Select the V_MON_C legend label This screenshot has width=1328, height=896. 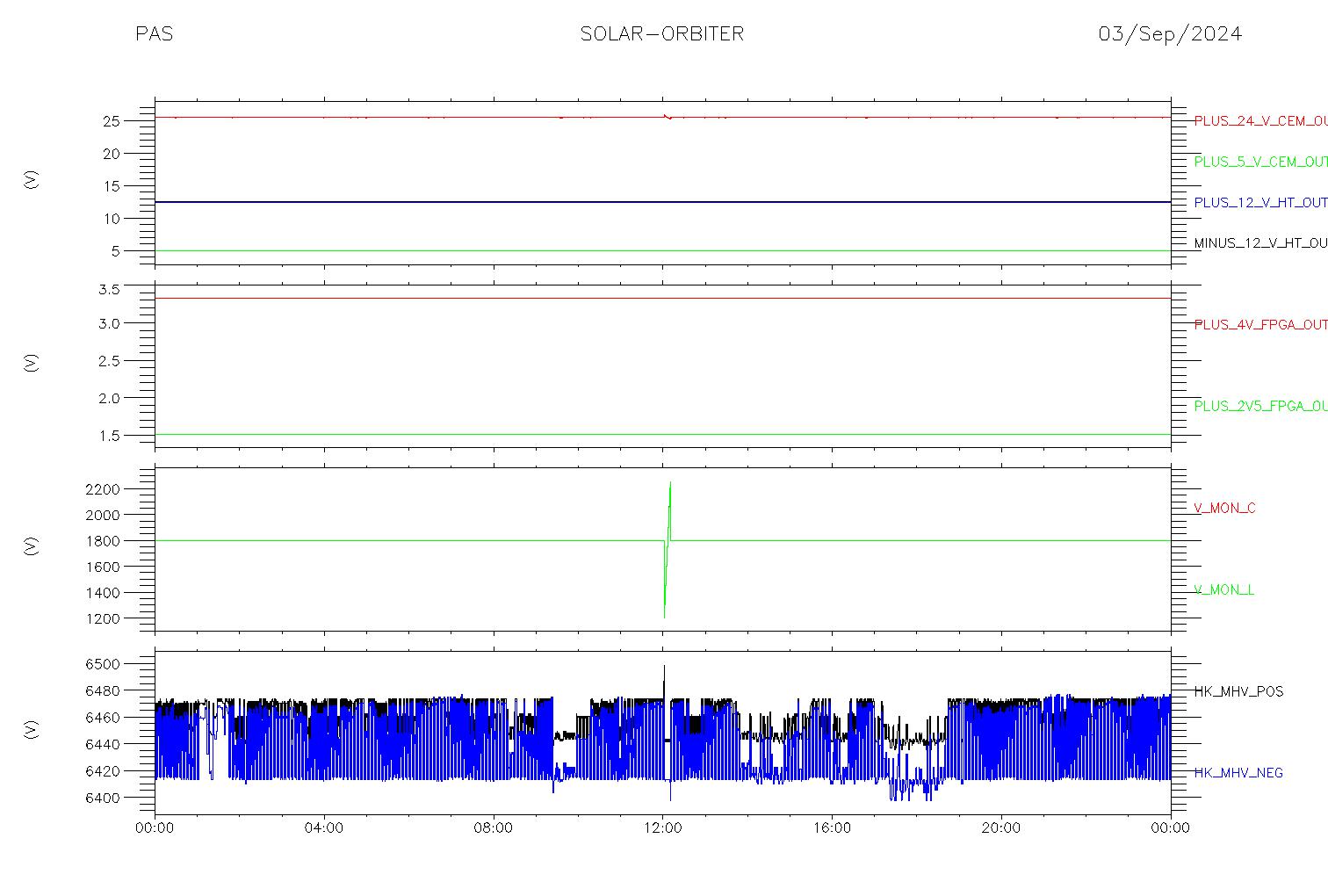pyautogui.click(x=1224, y=509)
